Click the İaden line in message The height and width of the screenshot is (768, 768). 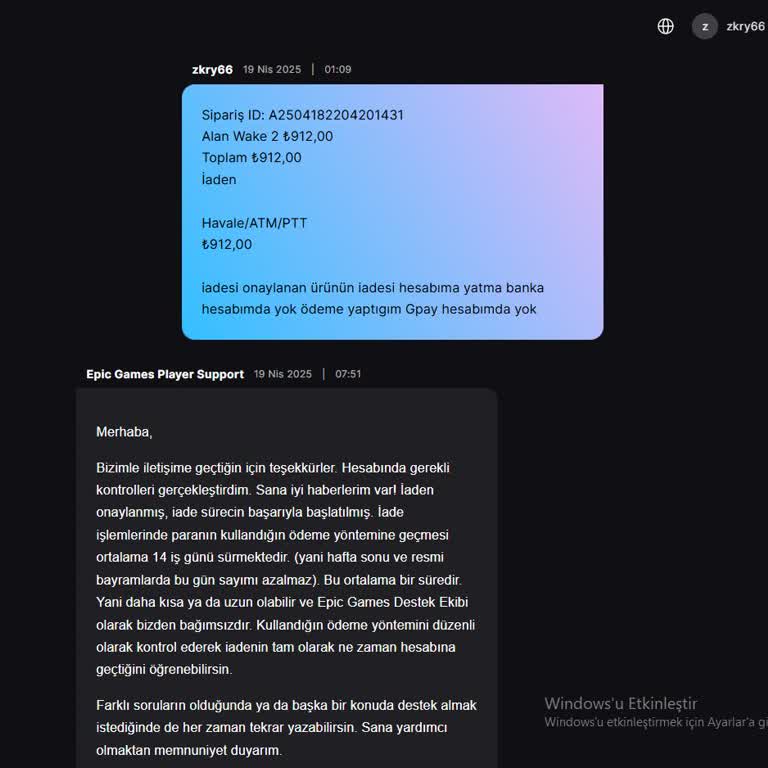[x=218, y=179]
